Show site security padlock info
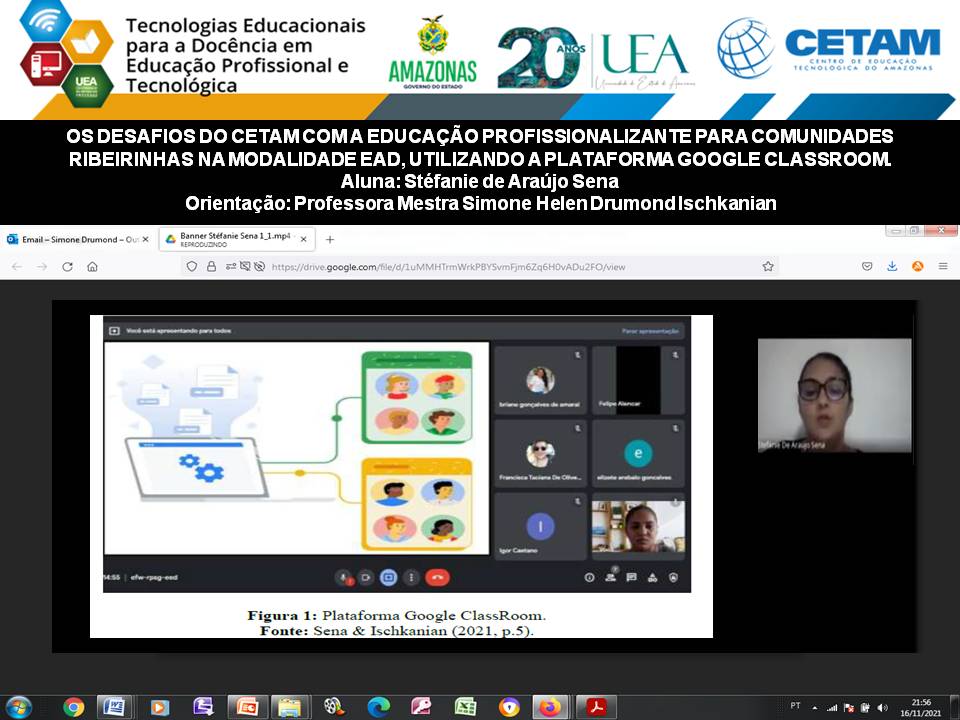The height and width of the screenshot is (720, 960). tap(211, 266)
